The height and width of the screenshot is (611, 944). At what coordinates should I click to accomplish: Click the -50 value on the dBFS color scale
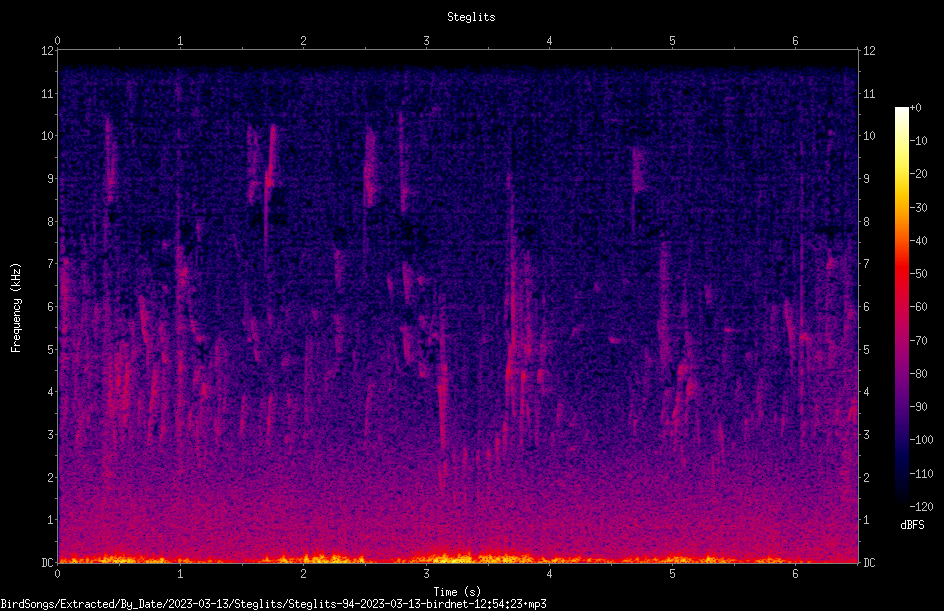click(919, 274)
